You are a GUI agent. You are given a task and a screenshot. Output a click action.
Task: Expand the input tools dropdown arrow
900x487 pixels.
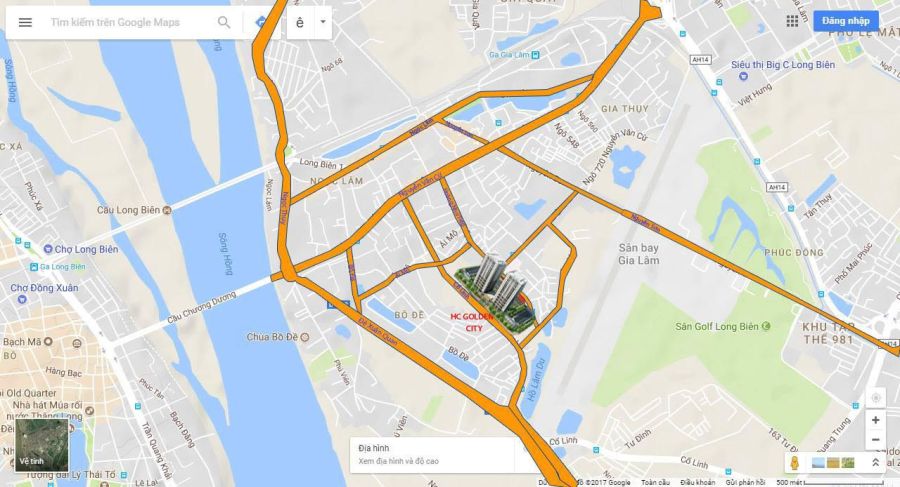point(323,22)
